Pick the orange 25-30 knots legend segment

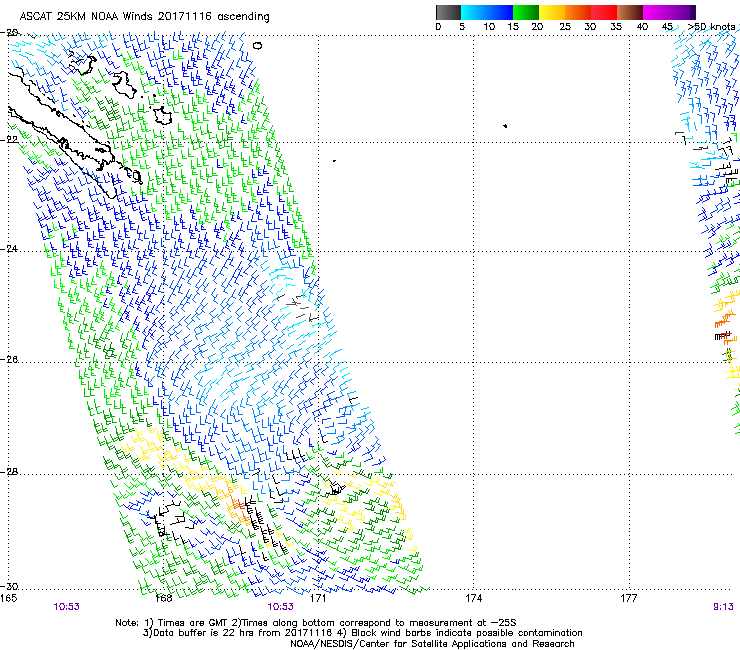tap(578, 12)
